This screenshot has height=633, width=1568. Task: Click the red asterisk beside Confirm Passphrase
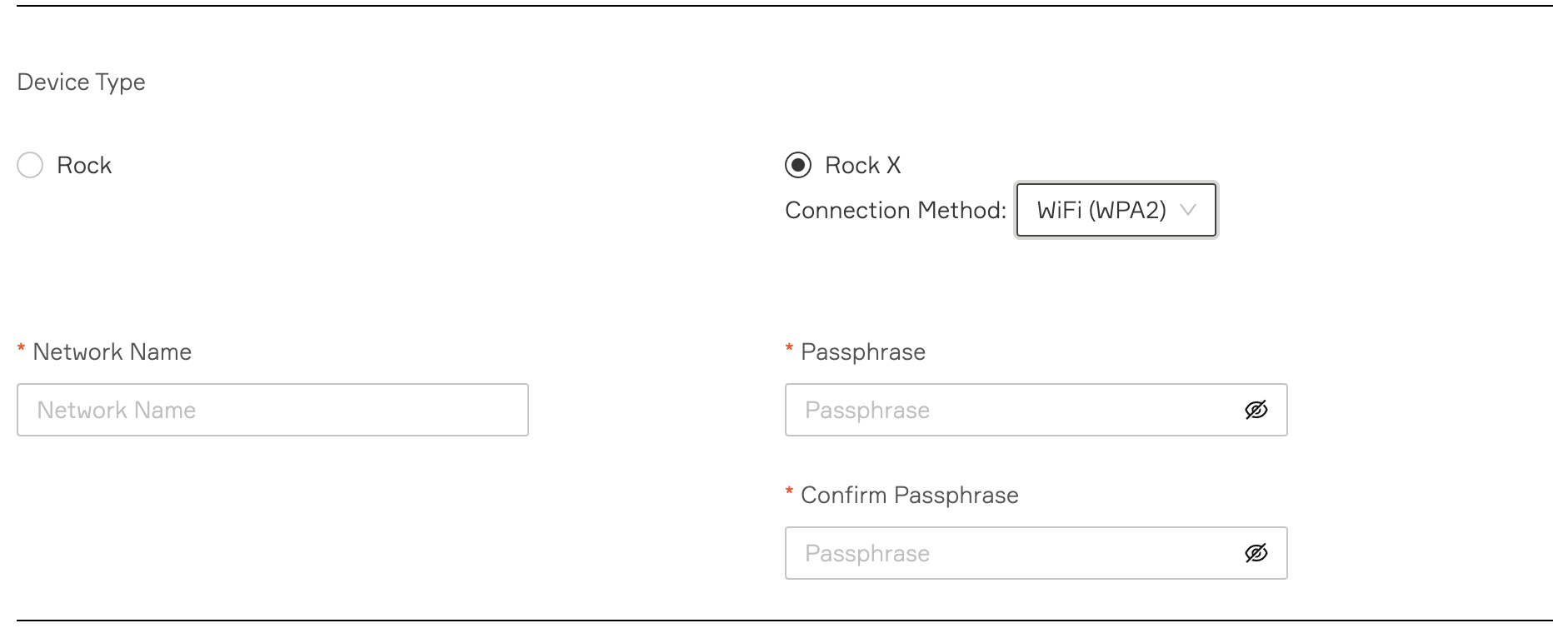[x=789, y=493]
